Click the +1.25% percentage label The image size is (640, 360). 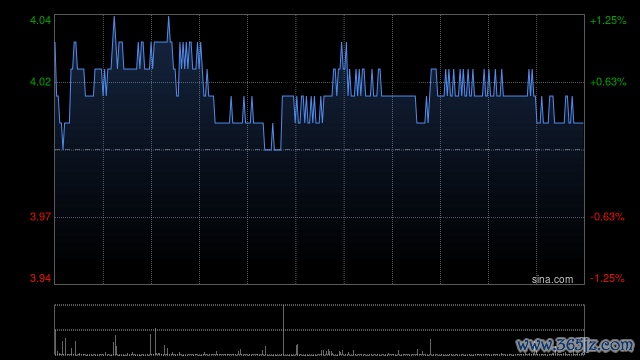pyautogui.click(x=608, y=20)
